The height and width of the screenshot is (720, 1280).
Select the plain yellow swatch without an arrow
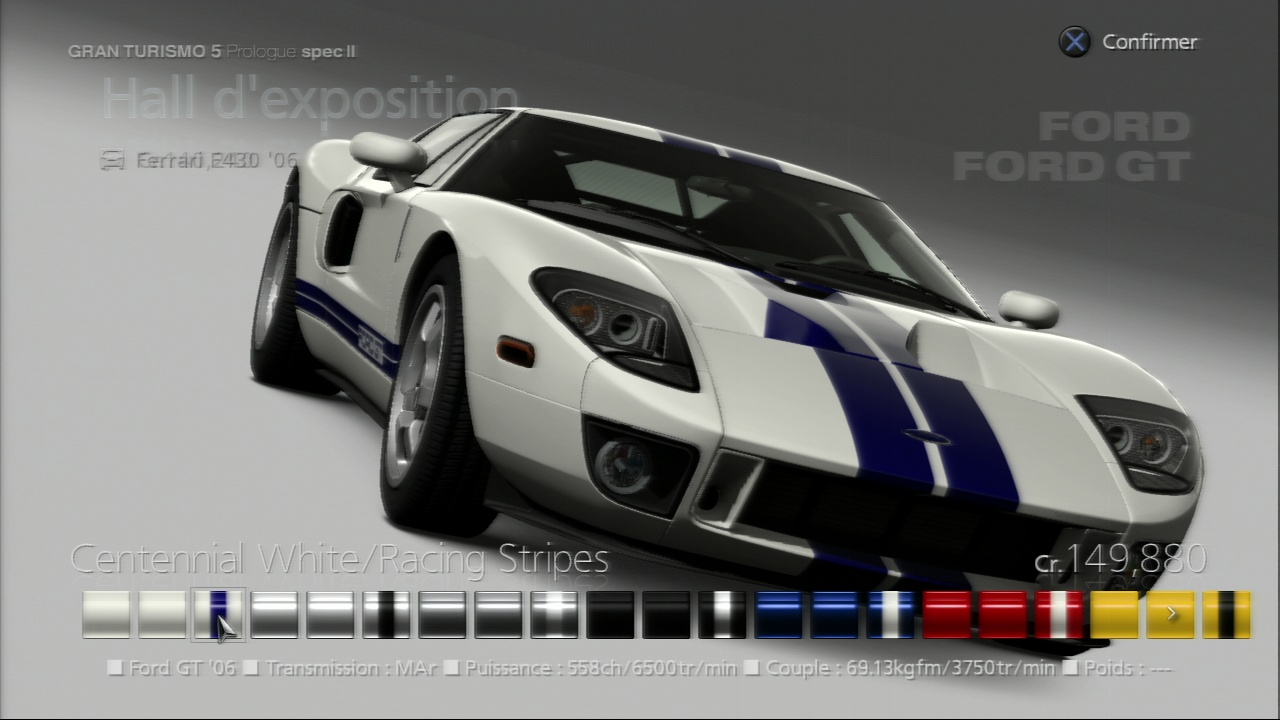(1114, 614)
